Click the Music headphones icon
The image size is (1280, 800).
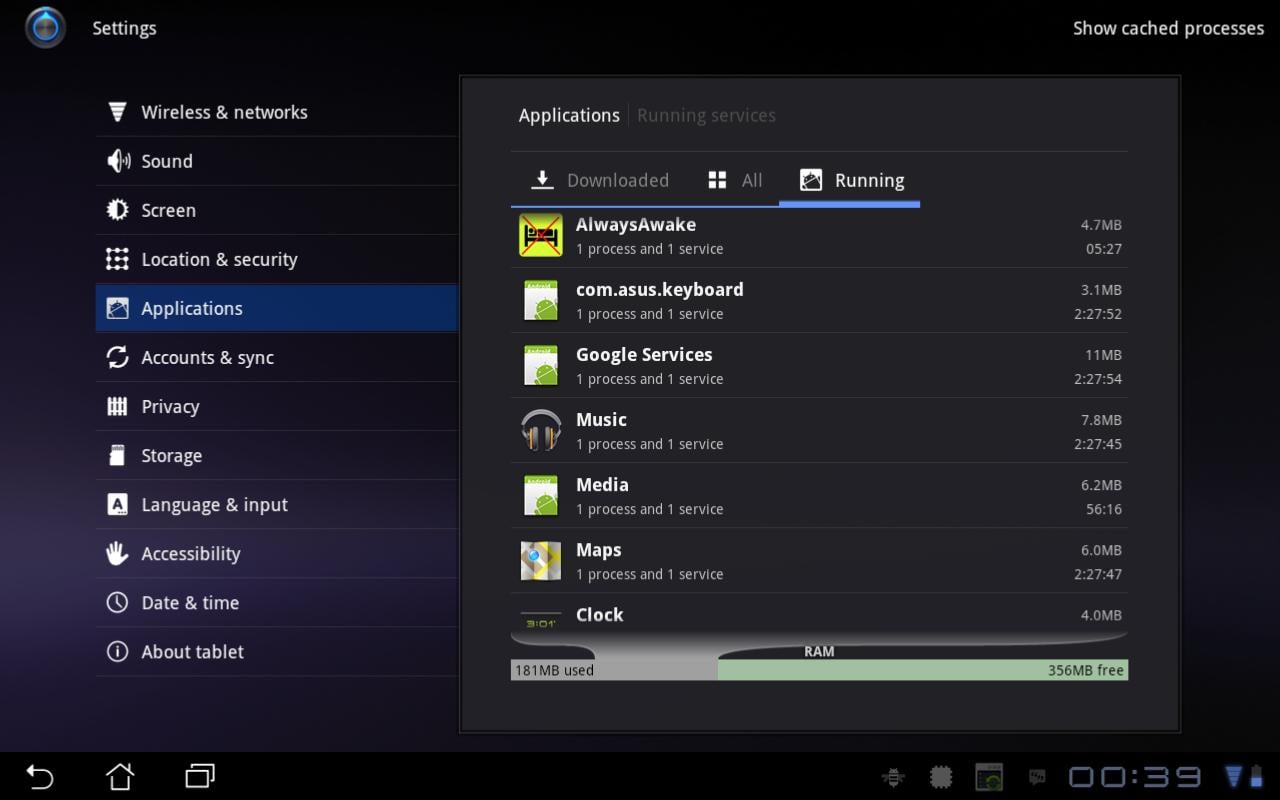[x=541, y=430]
